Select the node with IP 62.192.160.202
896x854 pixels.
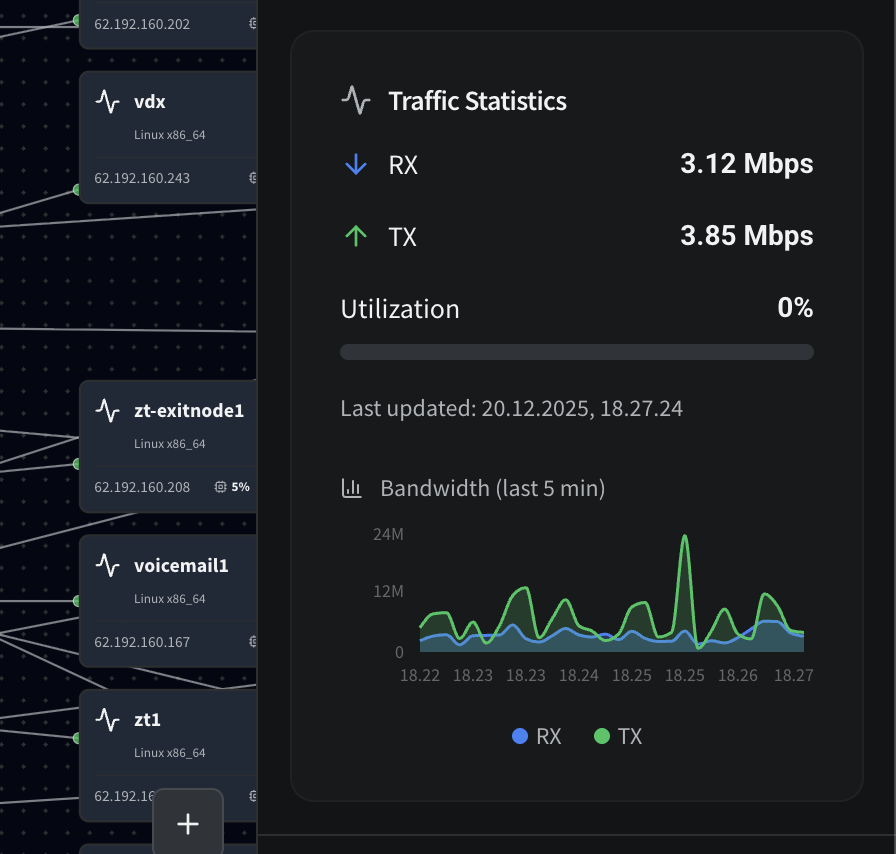tap(142, 24)
